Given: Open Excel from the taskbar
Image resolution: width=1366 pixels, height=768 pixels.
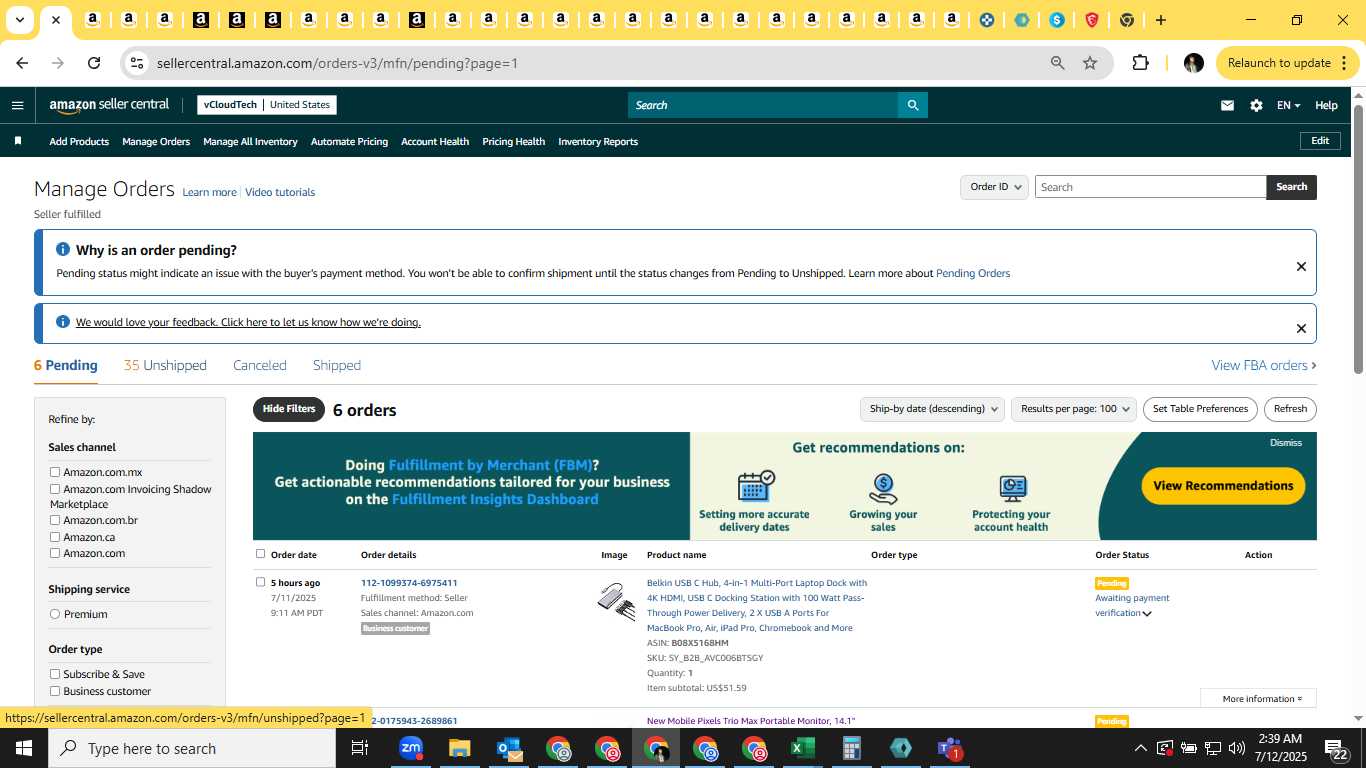Looking at the screenshot, I should click(x=803, y=748).
